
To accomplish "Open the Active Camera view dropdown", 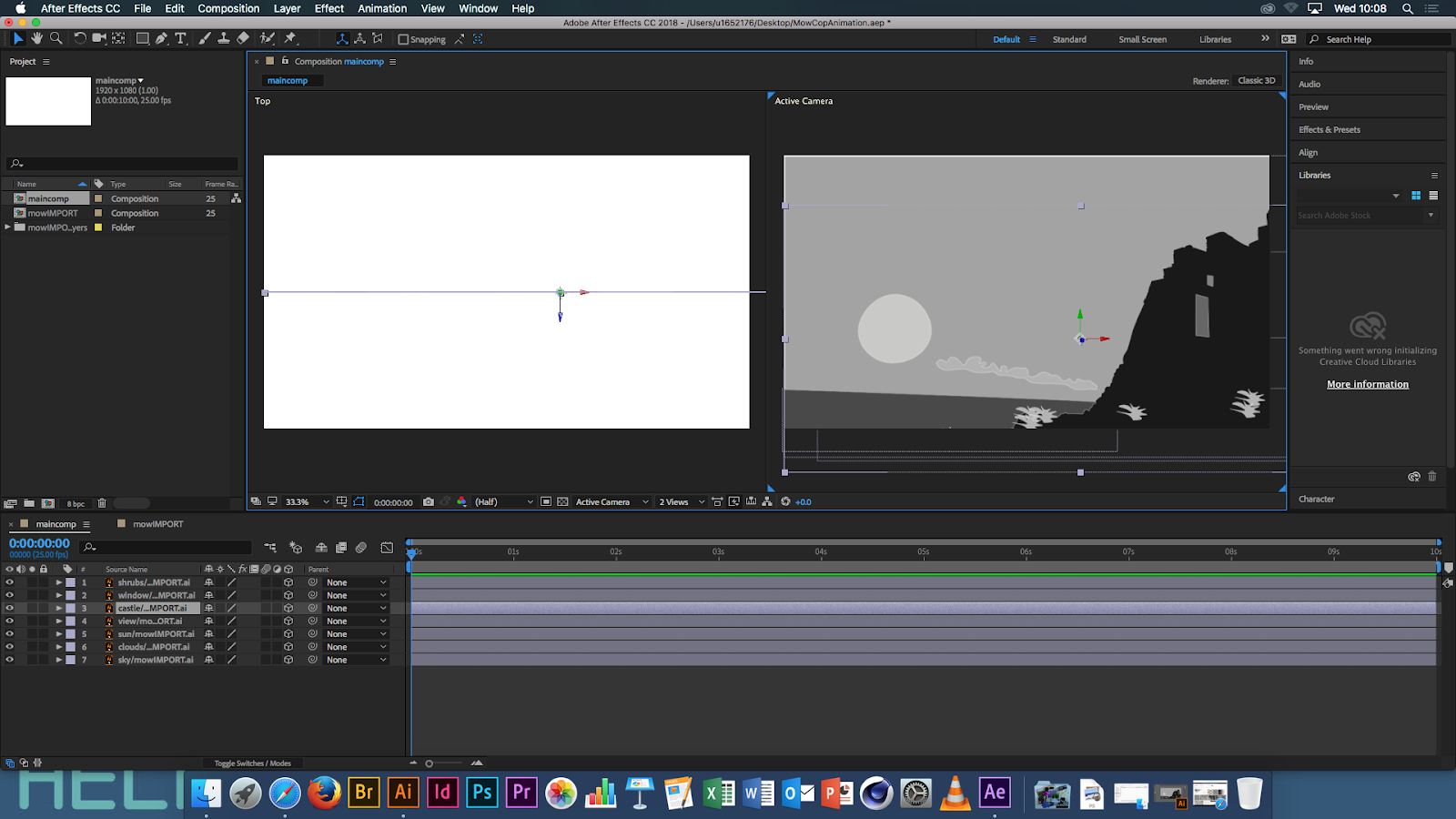I will click(x=612, y=501).
